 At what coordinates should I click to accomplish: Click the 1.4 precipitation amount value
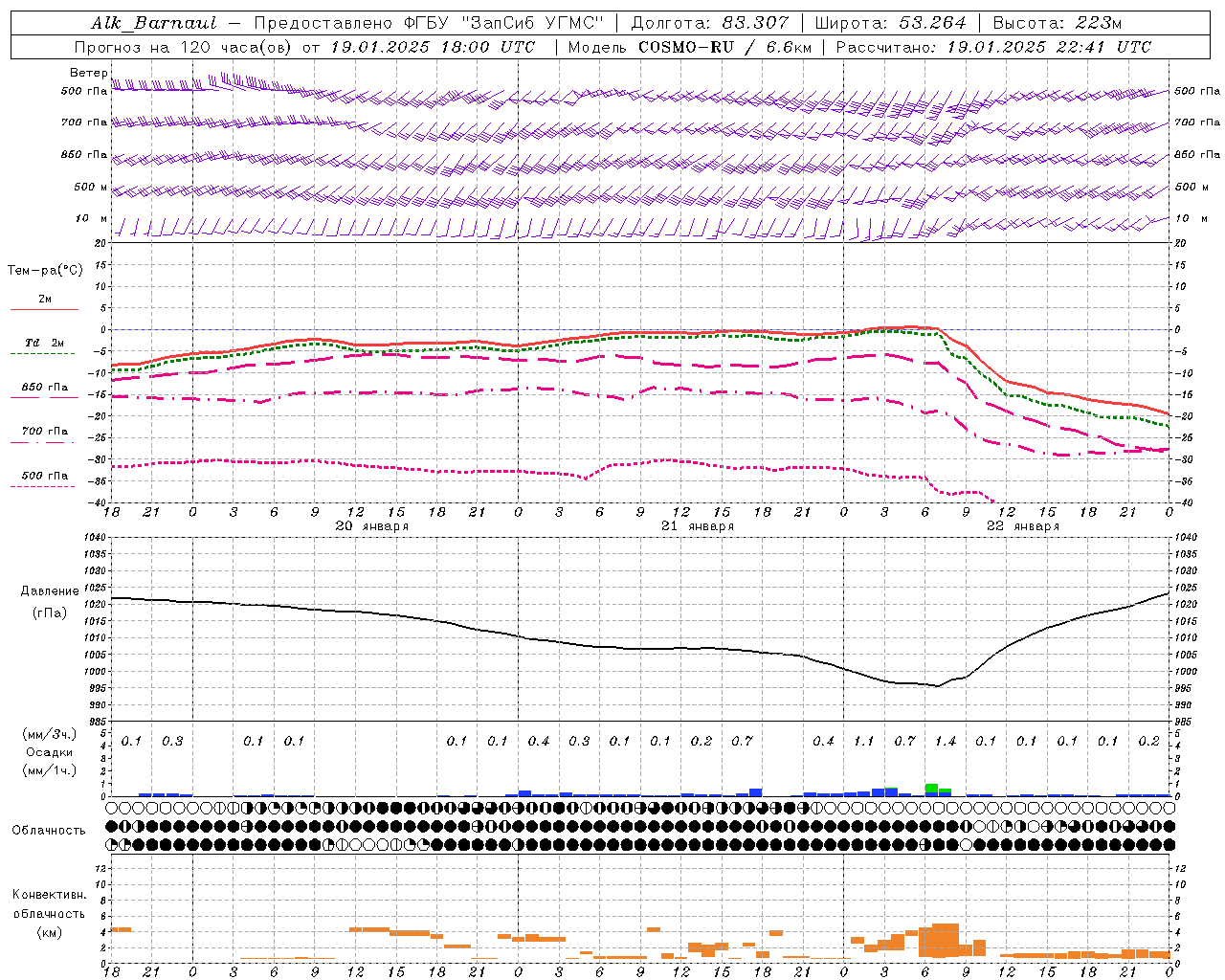click(946, 741)
